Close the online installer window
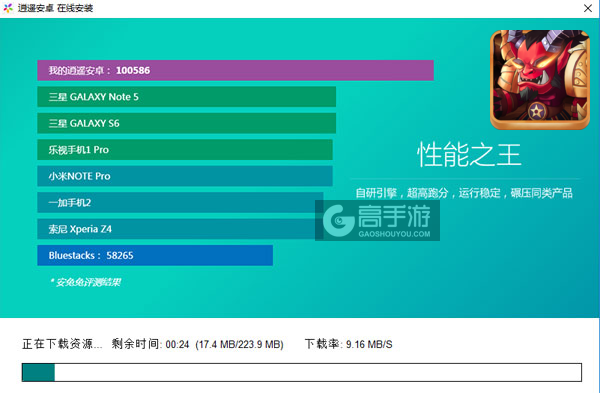 pyautogui.click(x=588, y=8)
